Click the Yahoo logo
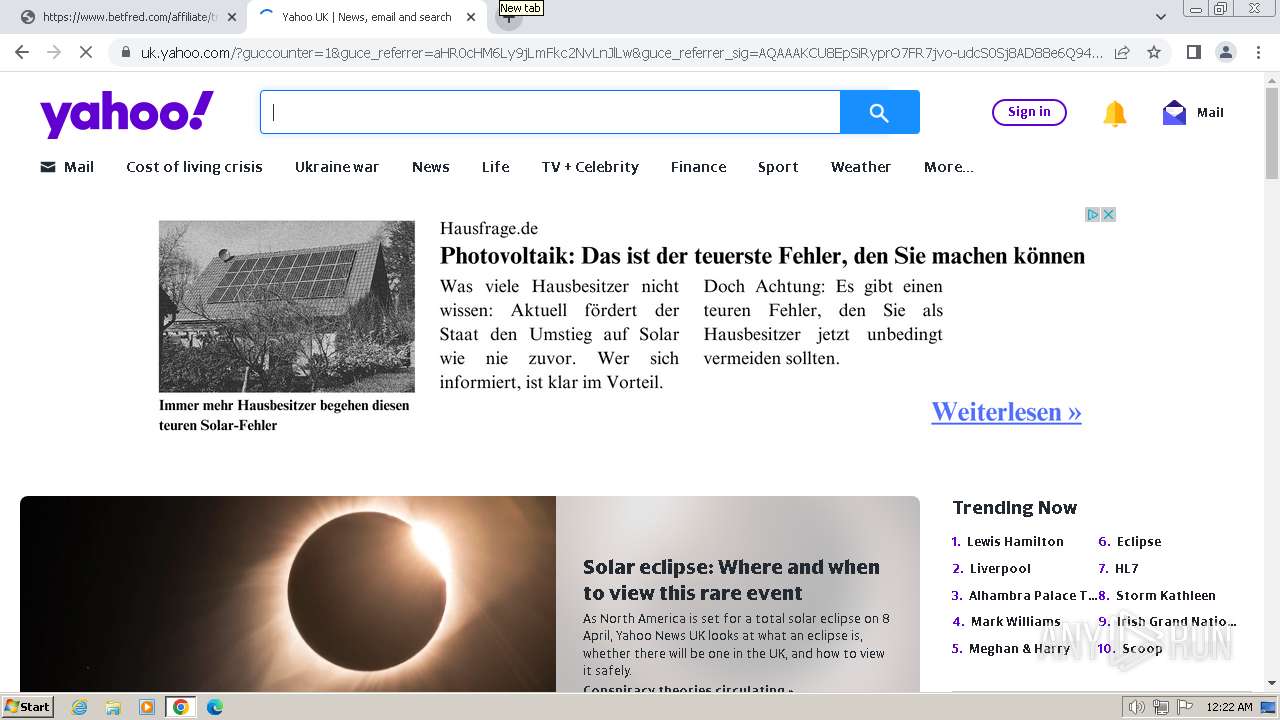1280x720 pixels. click(127, 114)
